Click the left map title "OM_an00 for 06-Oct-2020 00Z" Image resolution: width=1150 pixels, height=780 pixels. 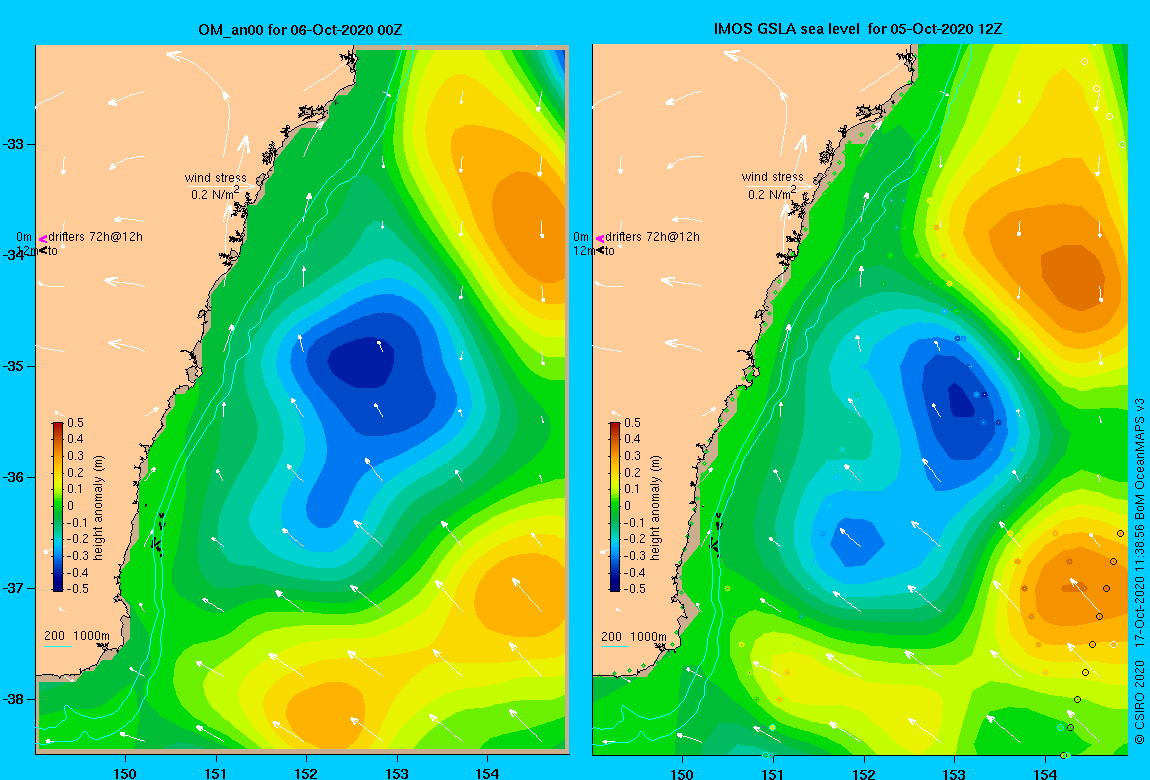(300, 30)
